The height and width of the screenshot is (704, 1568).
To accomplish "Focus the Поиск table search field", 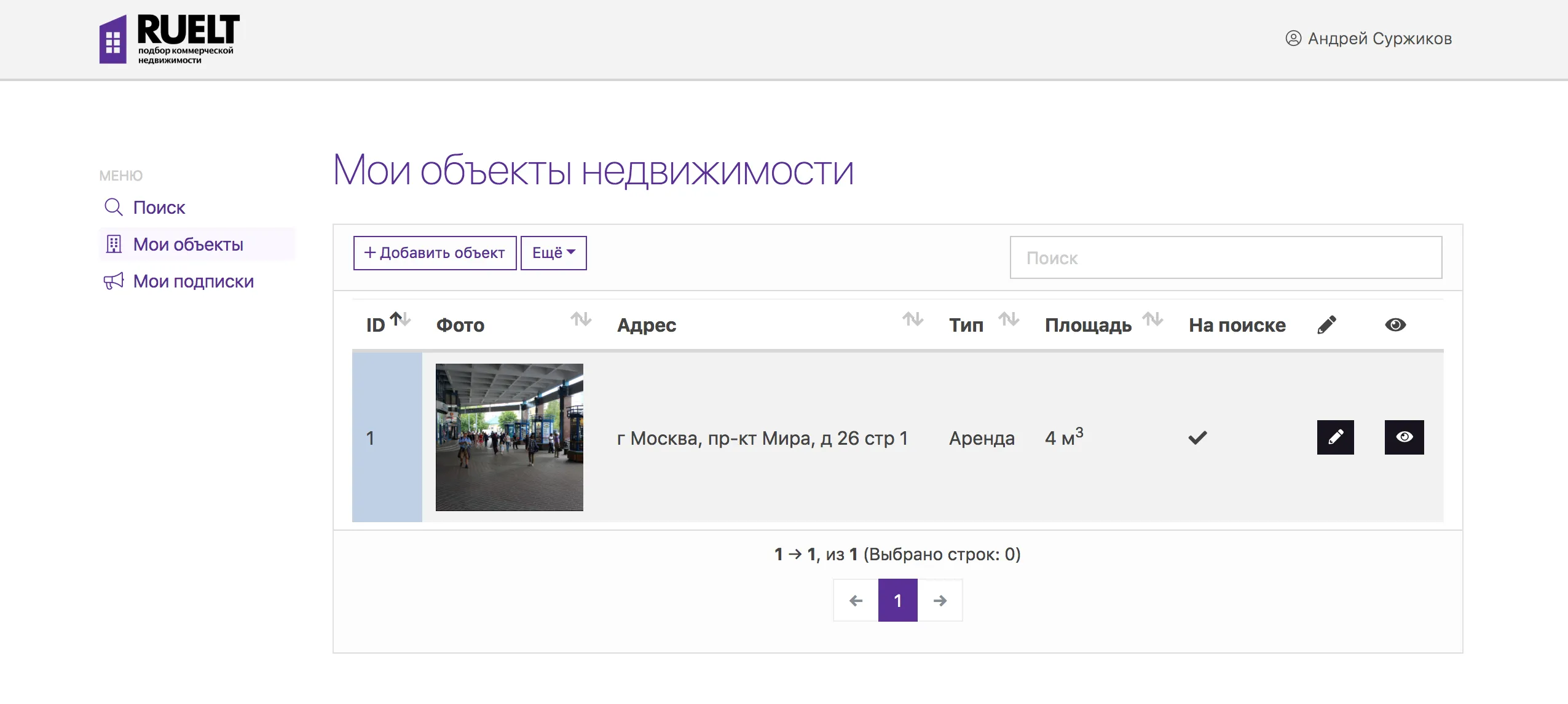I will [x=1226, y=258].
